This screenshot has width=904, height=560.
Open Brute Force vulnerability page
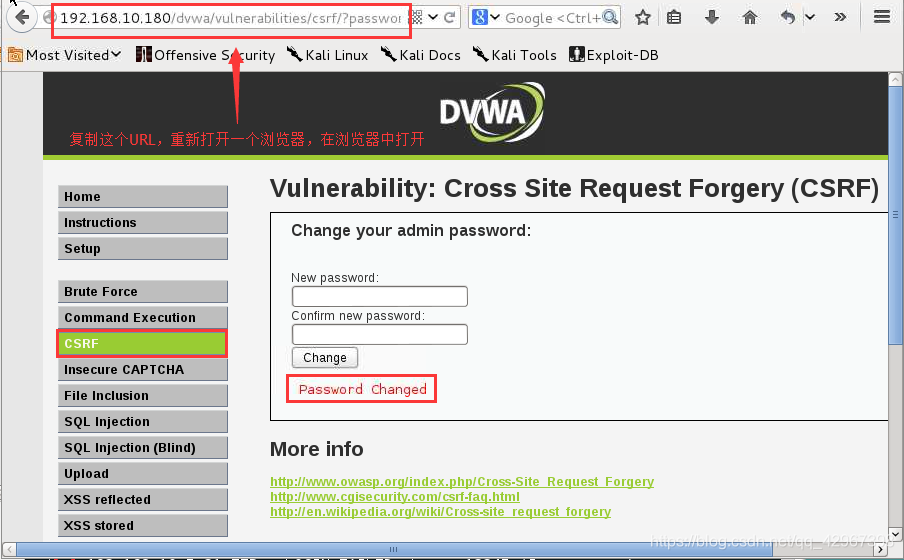click(142, 292)
